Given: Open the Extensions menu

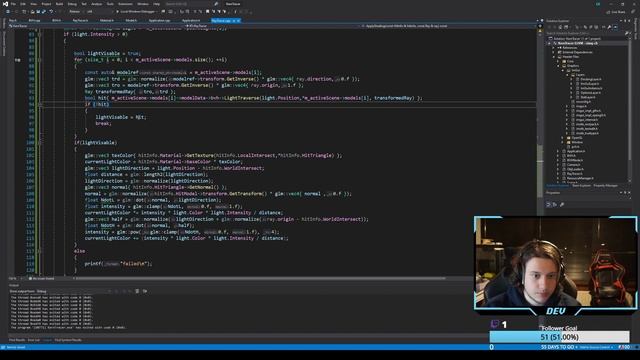Looking at the screenshot, I should point(125,4).
